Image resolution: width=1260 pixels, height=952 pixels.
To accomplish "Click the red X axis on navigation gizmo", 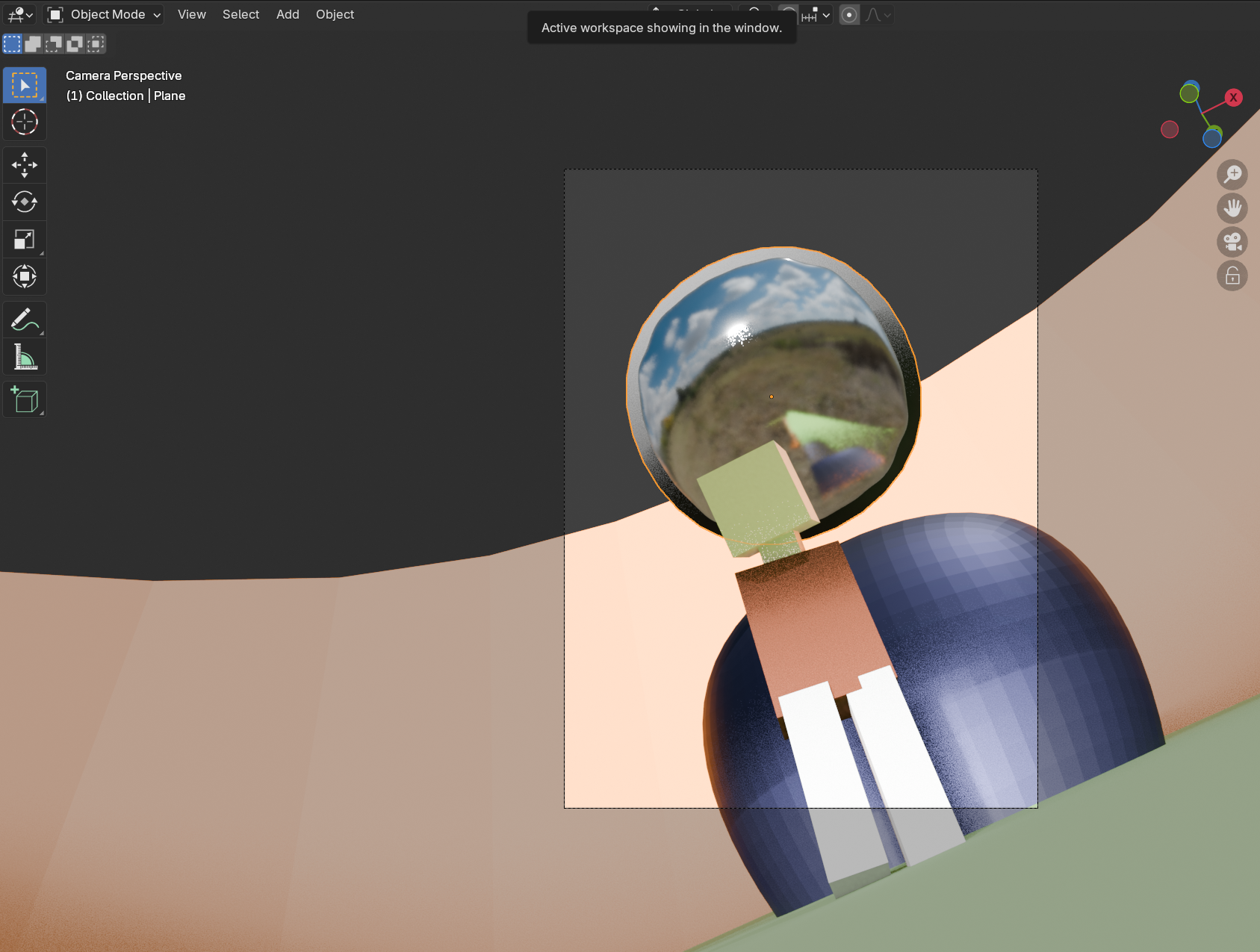I will 1233,97.
